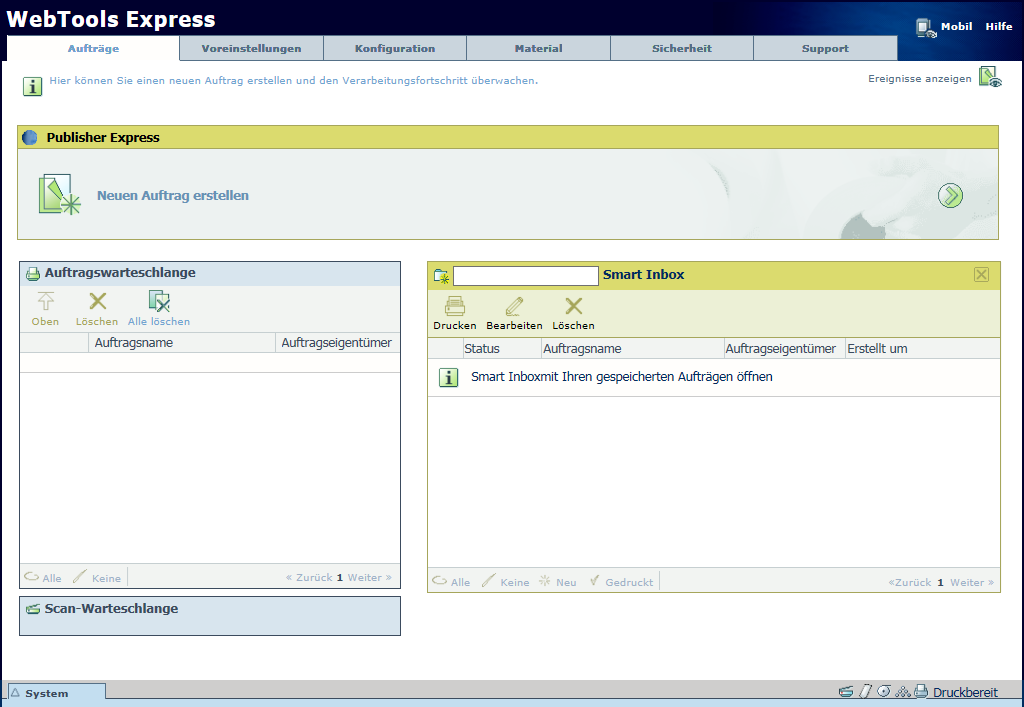Select Alle in Smart Inbox footer
1024x707 pixels.
(x=451, y=582)
